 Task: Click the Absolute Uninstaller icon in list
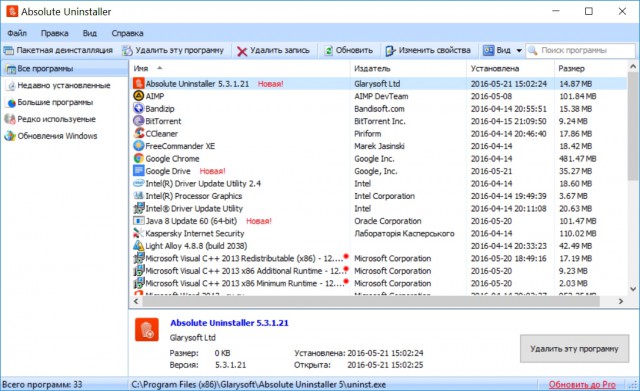click(x=139, y=84)
